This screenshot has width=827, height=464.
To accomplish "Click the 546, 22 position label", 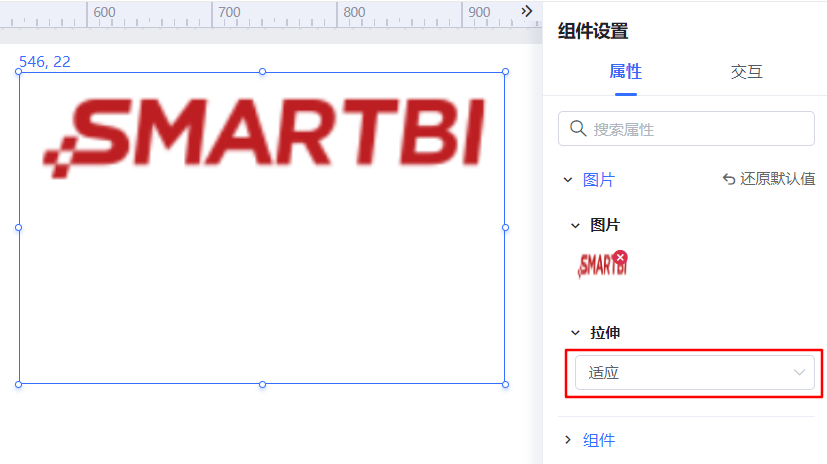I will click(x=45, y=62).
